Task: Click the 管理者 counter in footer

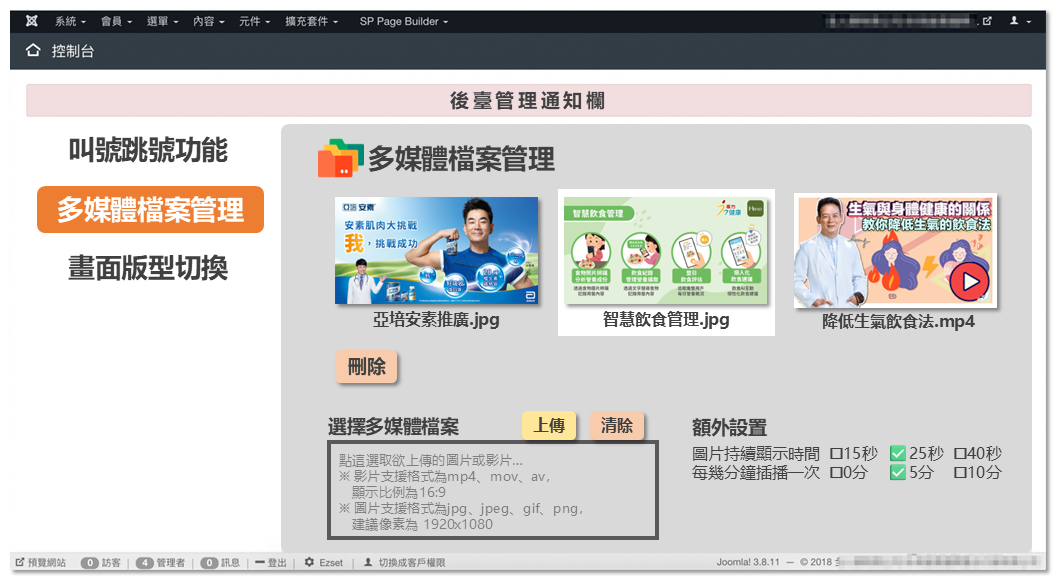Action: click(160, 563)
